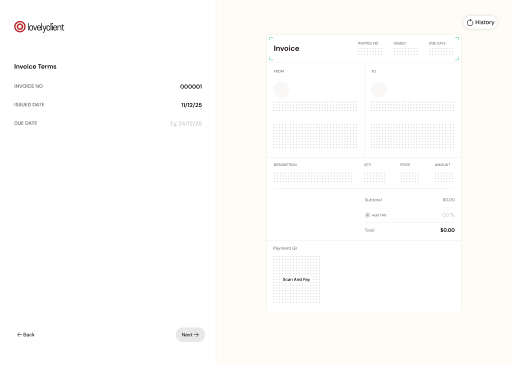Click the ISSUED DATE label
Viewport: 512px width, 365px height.
pyautogui.click(x=29, y=105)
